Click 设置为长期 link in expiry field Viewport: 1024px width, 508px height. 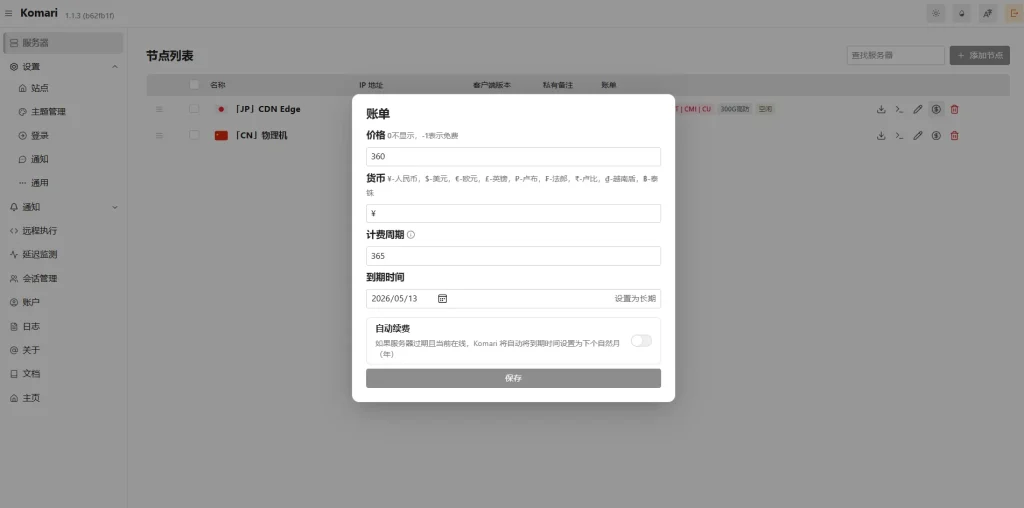click(635, 298)
